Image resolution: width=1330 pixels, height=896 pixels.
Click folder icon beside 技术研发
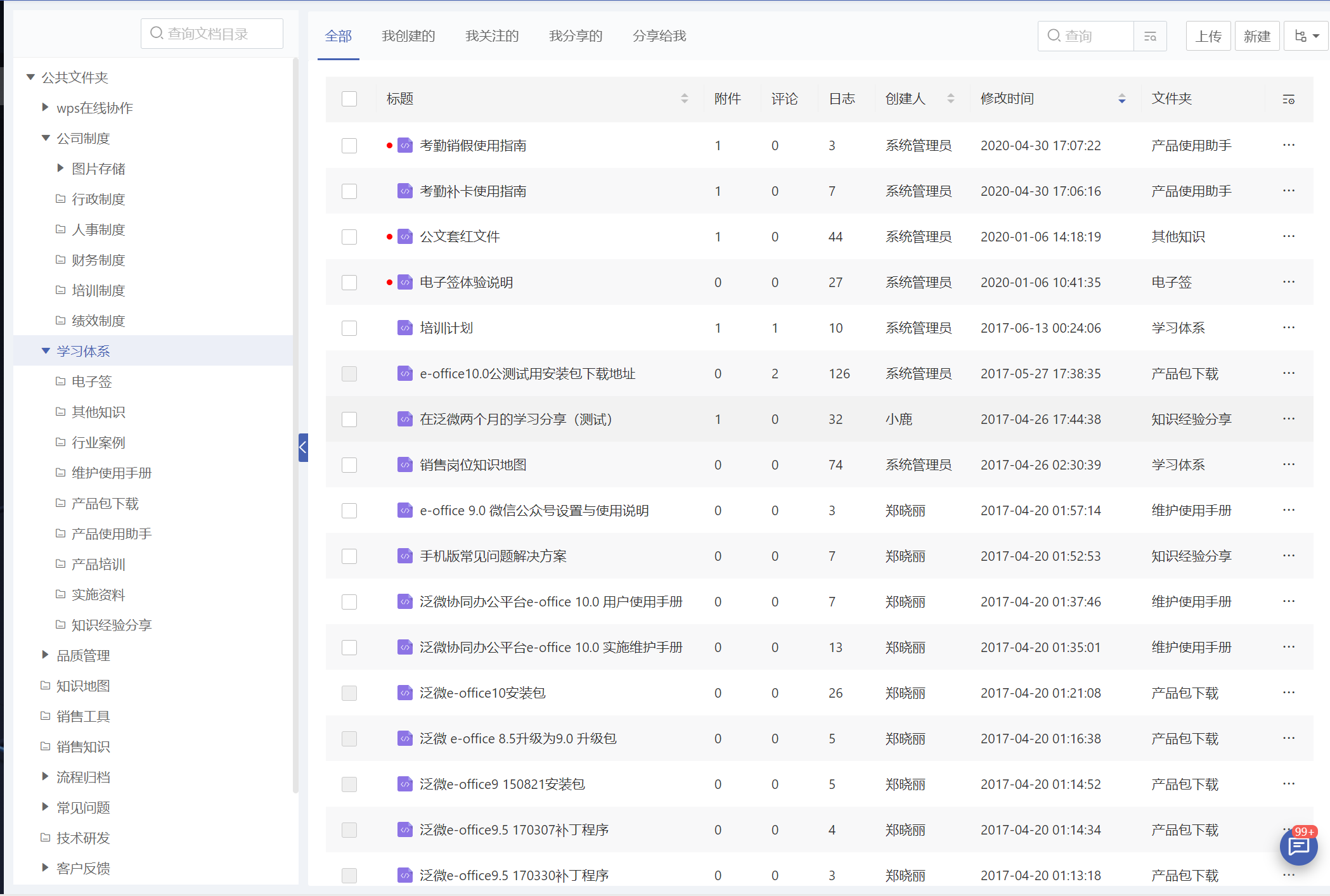coord(46,838)
